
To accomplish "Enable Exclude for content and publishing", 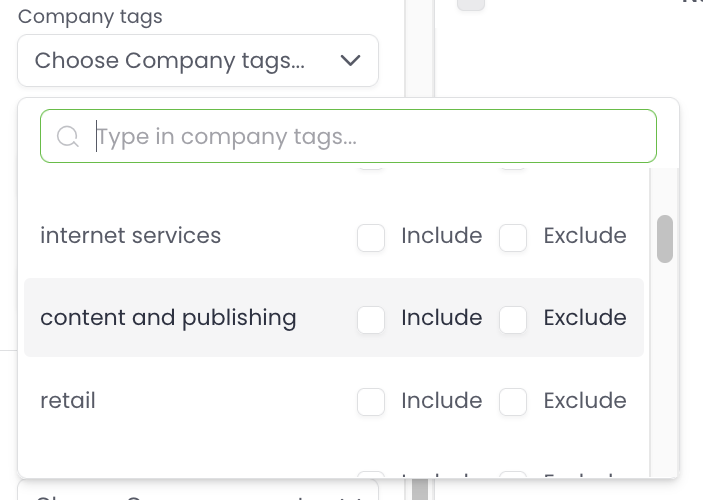I will [x=513, y=319].
